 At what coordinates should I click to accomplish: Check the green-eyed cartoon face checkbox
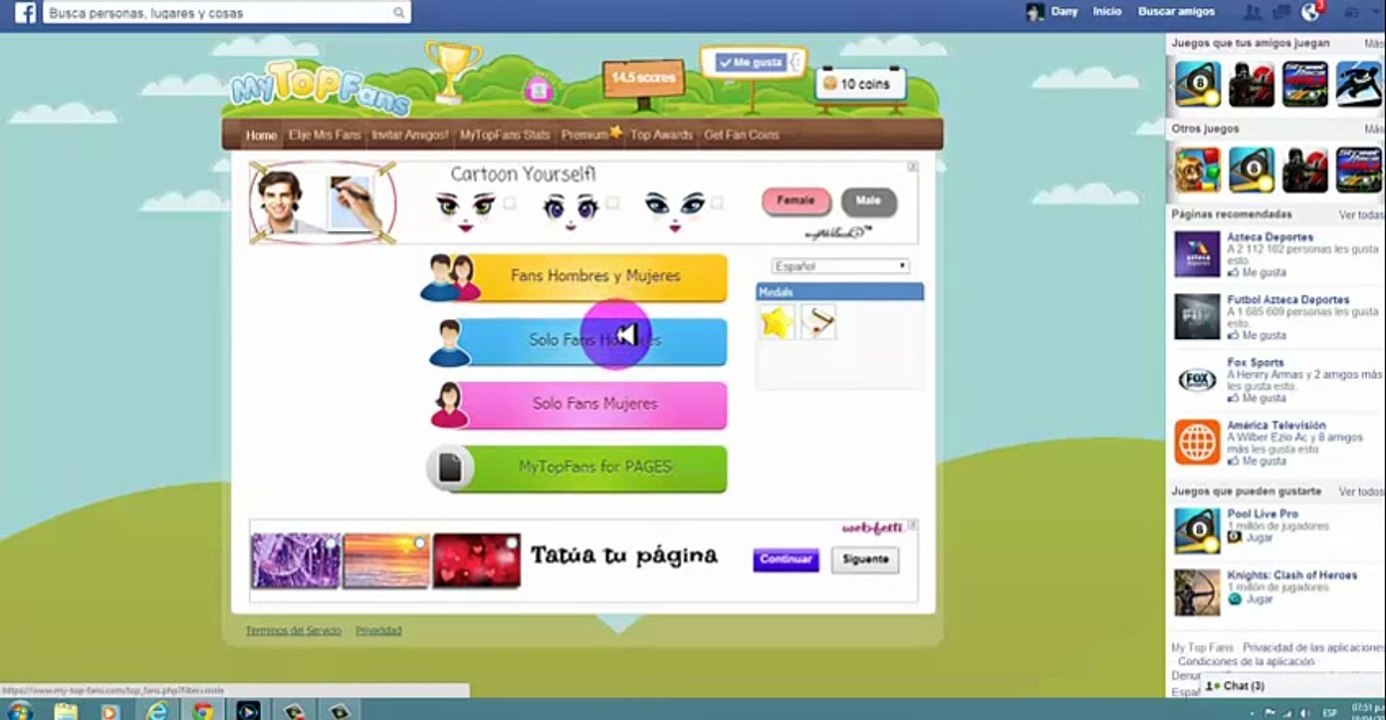pyautogui.click(x=510, y=203)
